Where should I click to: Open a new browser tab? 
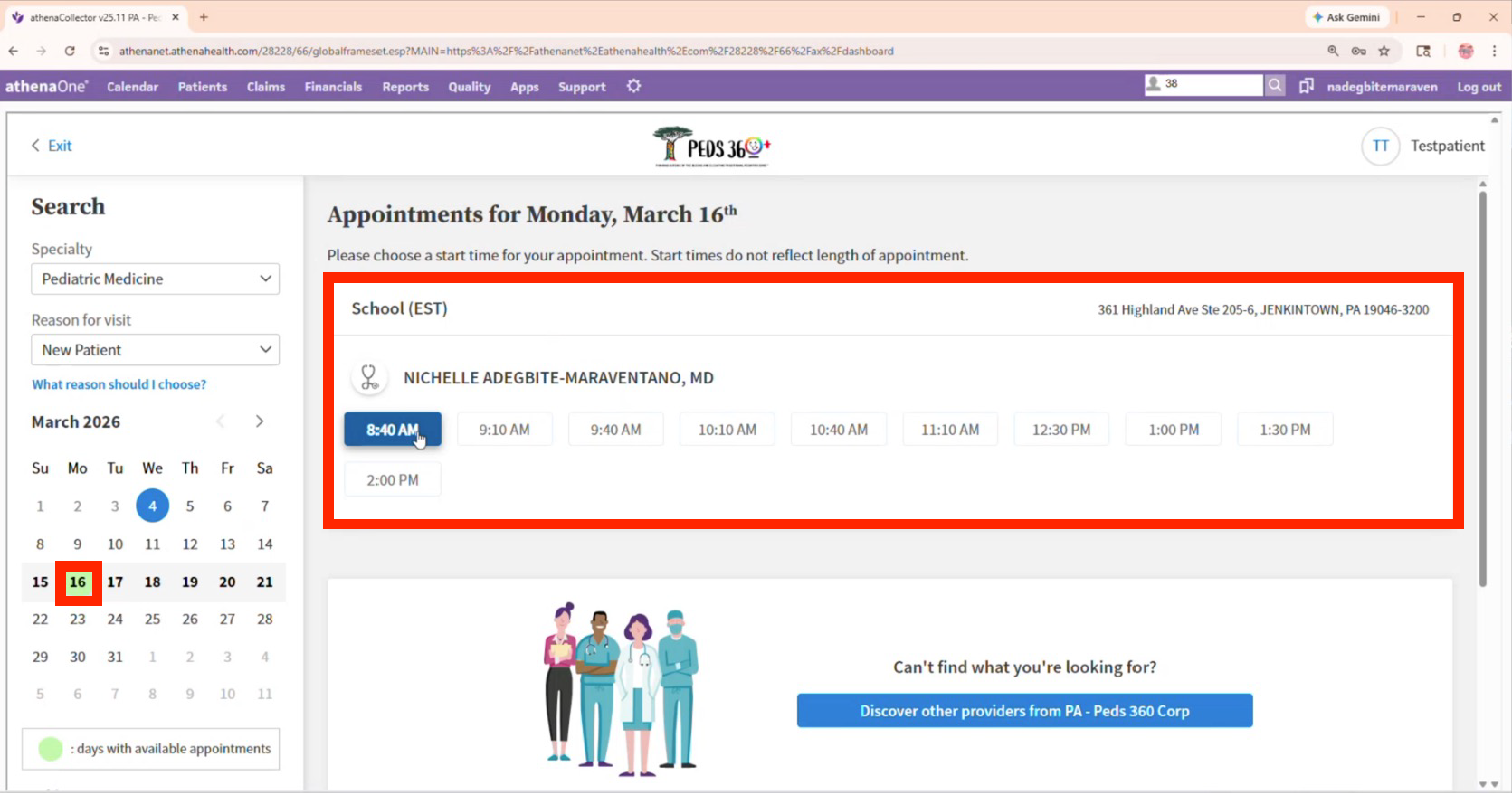pos(204,17)
